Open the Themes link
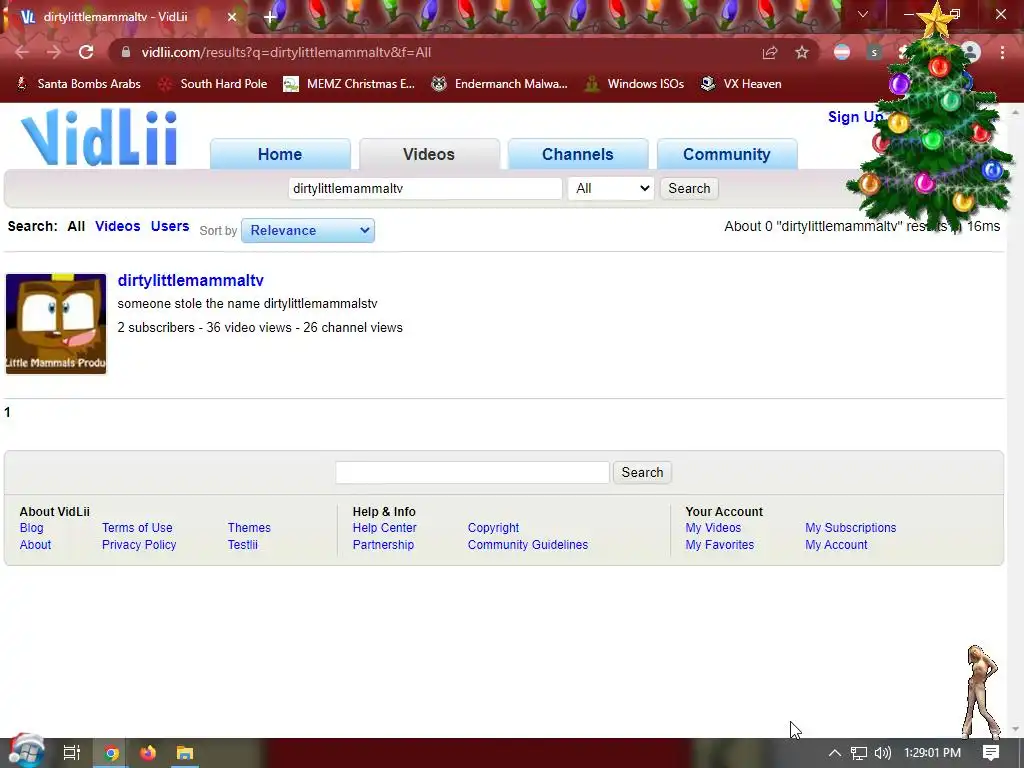This screenshot has width=1024, height=768. coord(249,528)
